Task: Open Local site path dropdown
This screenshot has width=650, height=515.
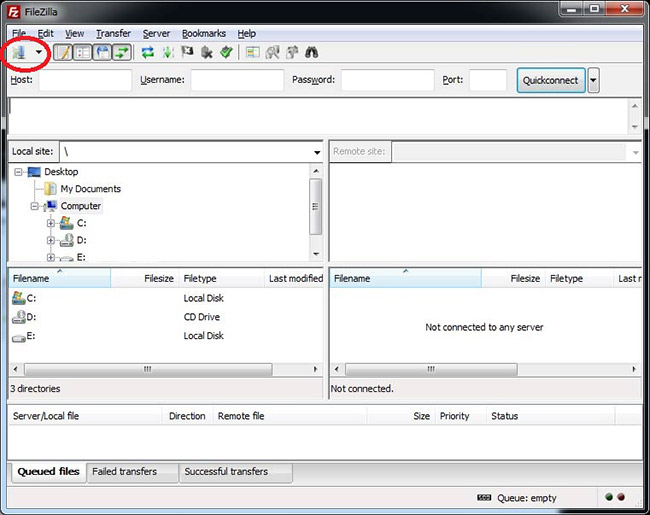Action: 317,152
